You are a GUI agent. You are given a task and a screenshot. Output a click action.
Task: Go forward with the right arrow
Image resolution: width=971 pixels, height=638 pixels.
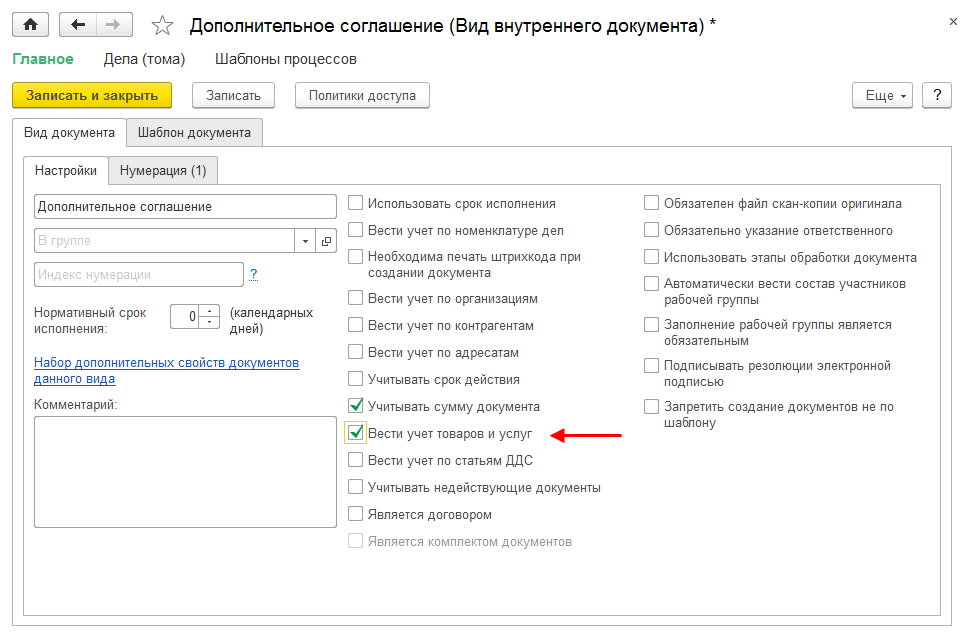click(112, 25)
